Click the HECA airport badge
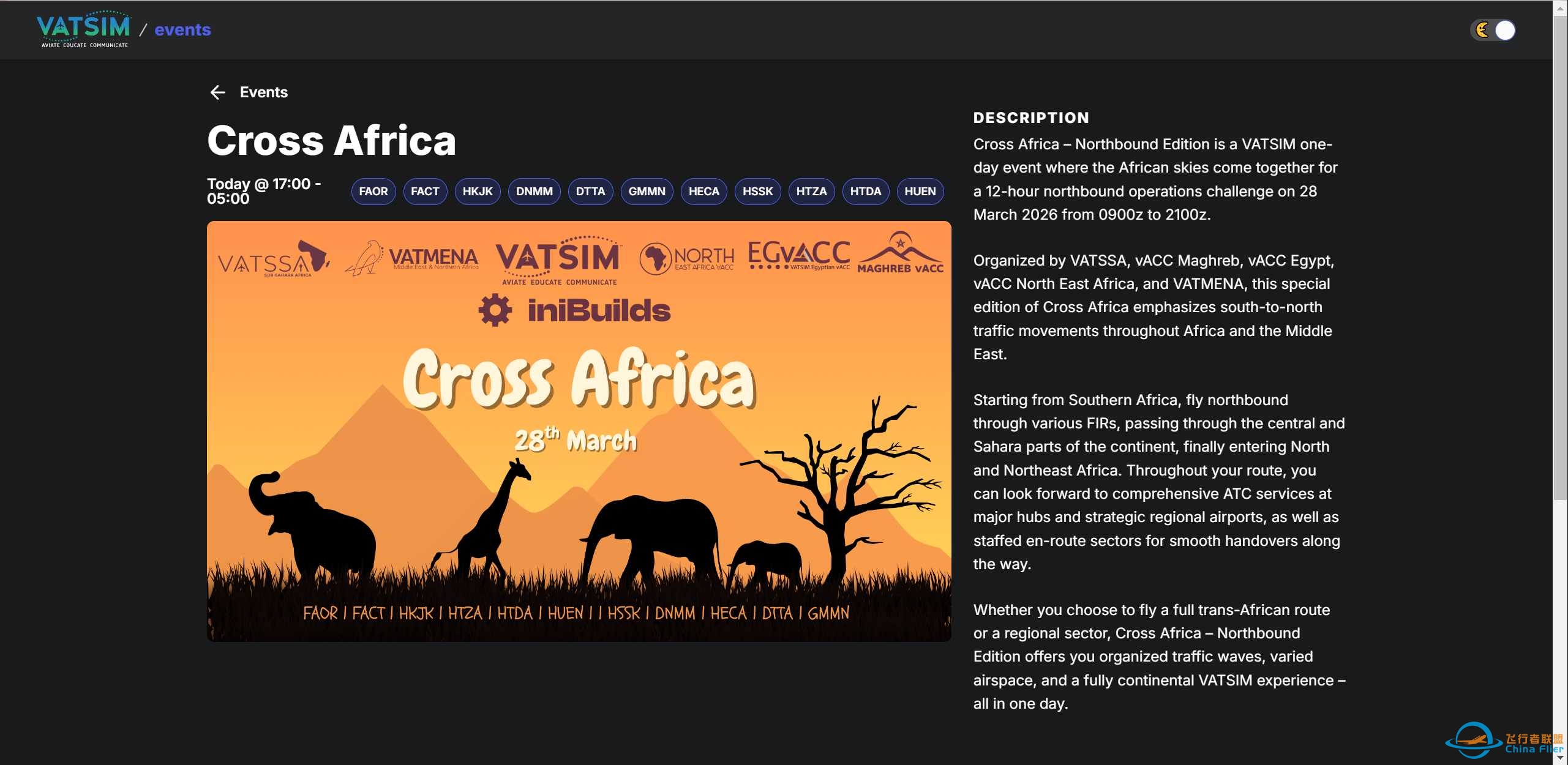 (x=703, y=192)
